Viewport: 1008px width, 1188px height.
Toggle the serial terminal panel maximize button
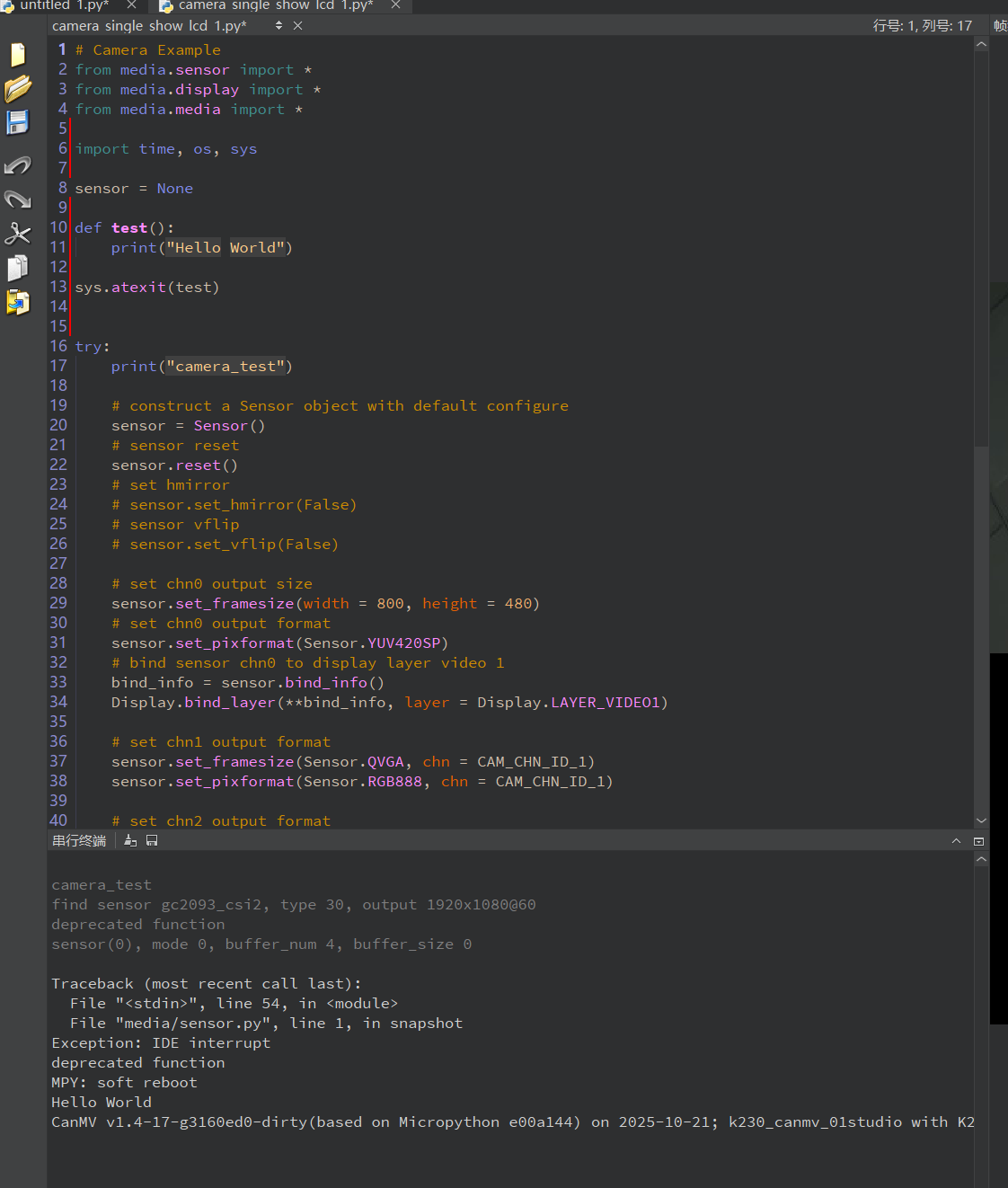[978, 841]
